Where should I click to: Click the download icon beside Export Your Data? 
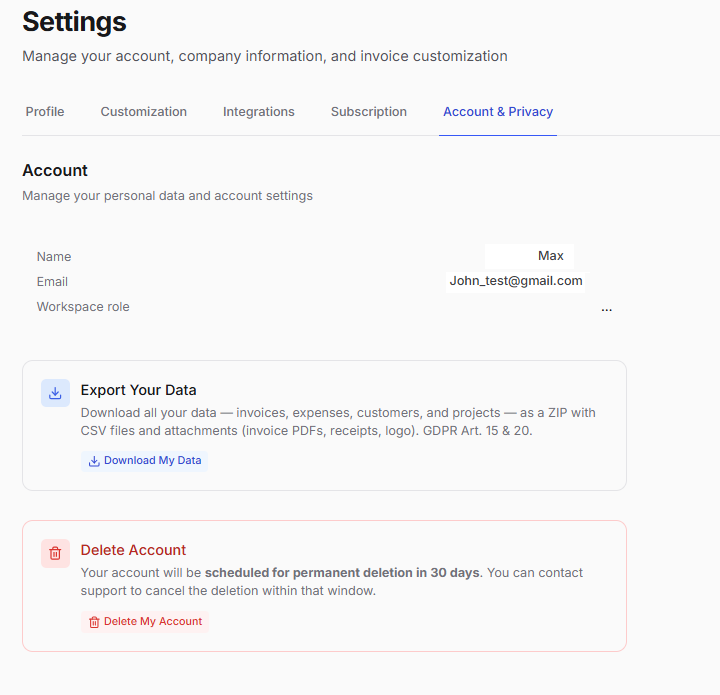coord(56,393)
